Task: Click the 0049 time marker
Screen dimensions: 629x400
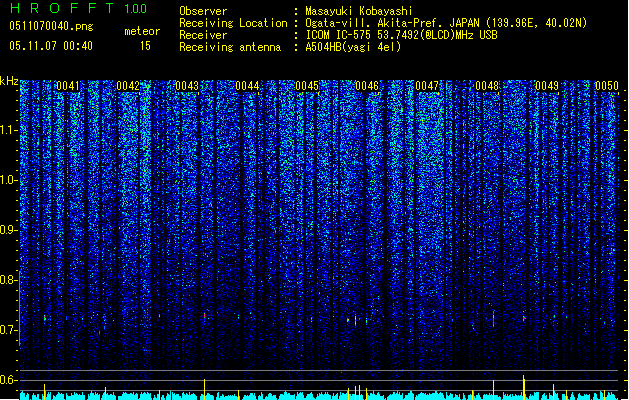Action: click(547, 86)
